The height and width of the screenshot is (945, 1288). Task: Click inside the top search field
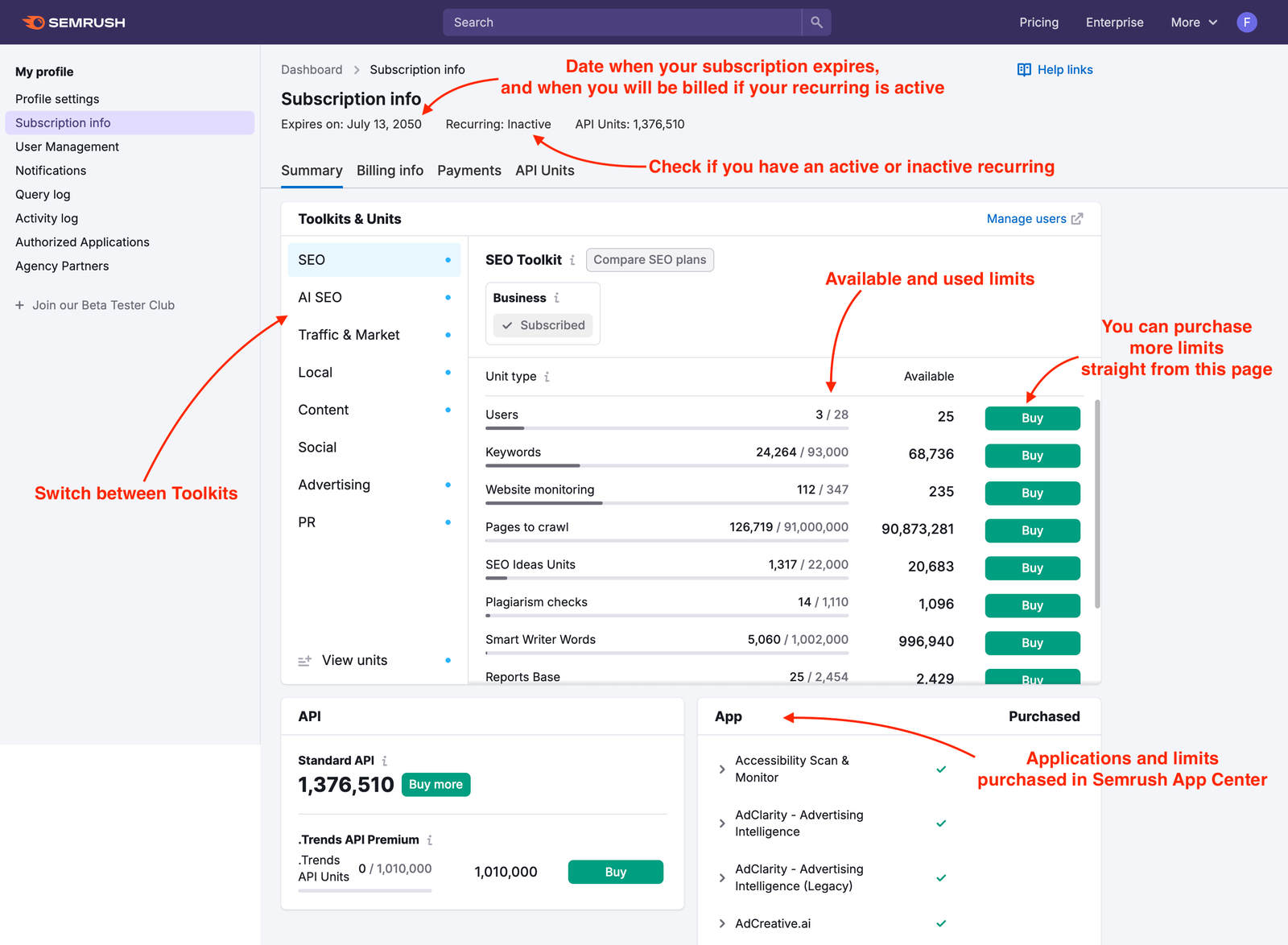621,22
